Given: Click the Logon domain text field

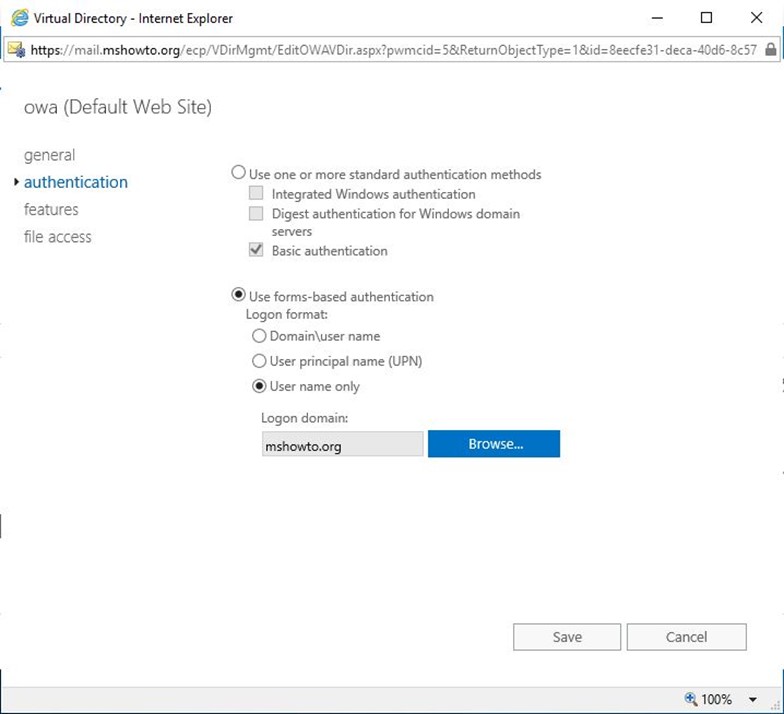Looking at the screenshot, I should (x=342, y=444).
